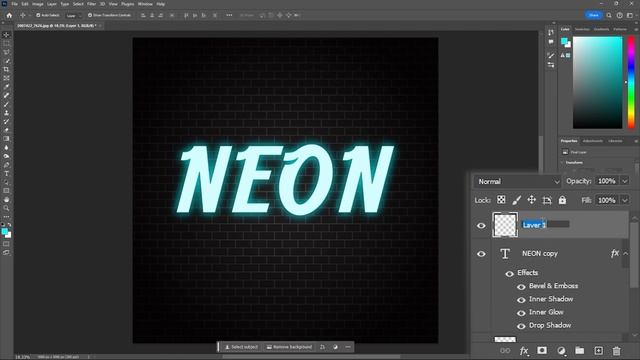This screenshot has width=640, height=360.
Task: Click the options bar three dots menu
Action: click(x=229, y=15)
